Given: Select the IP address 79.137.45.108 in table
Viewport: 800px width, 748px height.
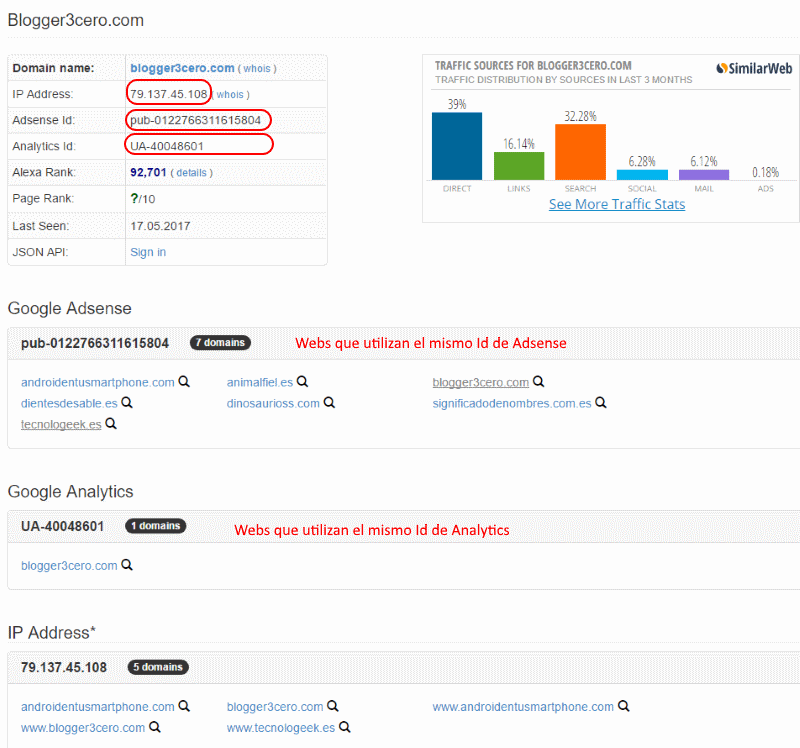Looking at the screenshot, I should pos(168,94).
